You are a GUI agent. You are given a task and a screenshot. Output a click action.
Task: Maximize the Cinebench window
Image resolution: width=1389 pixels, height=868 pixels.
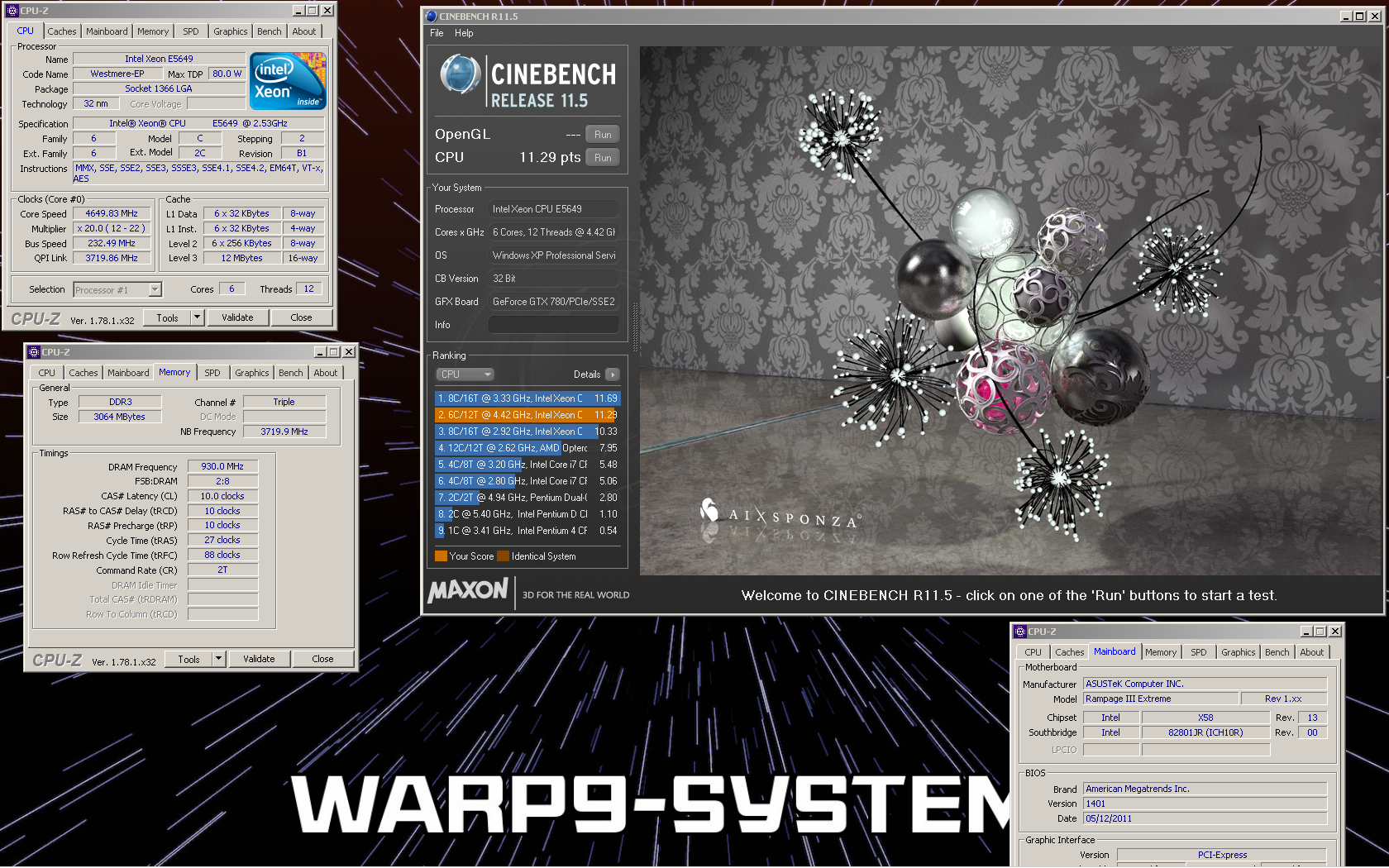point(1360,16)
